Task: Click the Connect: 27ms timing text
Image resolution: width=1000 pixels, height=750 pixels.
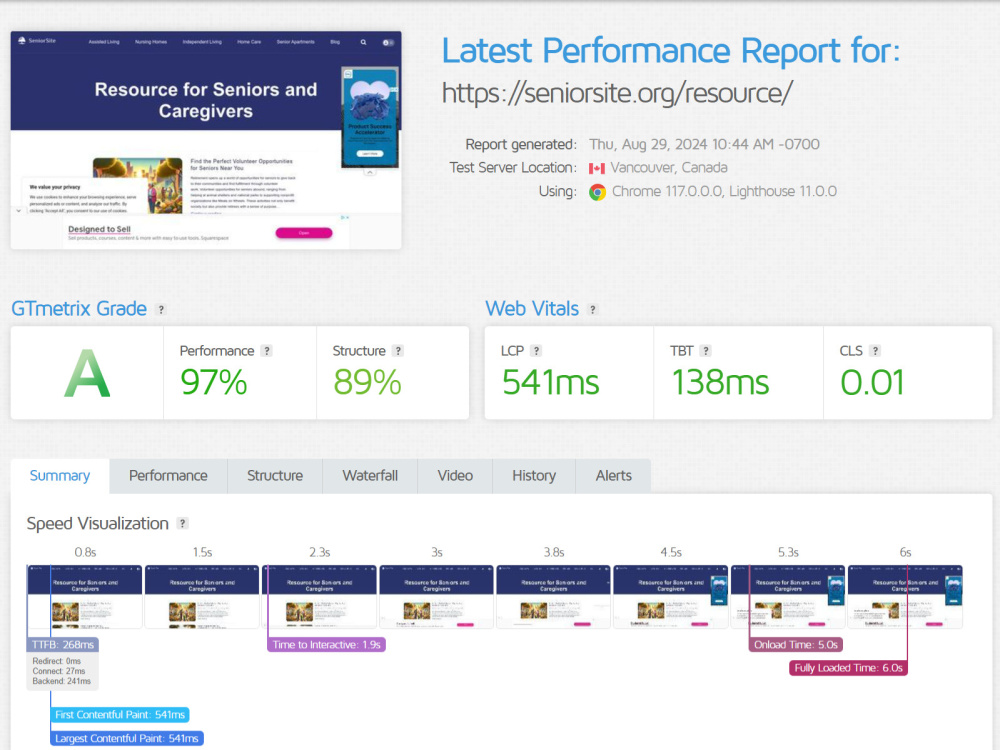Action: pyautogui.click(x=59, y=671)
